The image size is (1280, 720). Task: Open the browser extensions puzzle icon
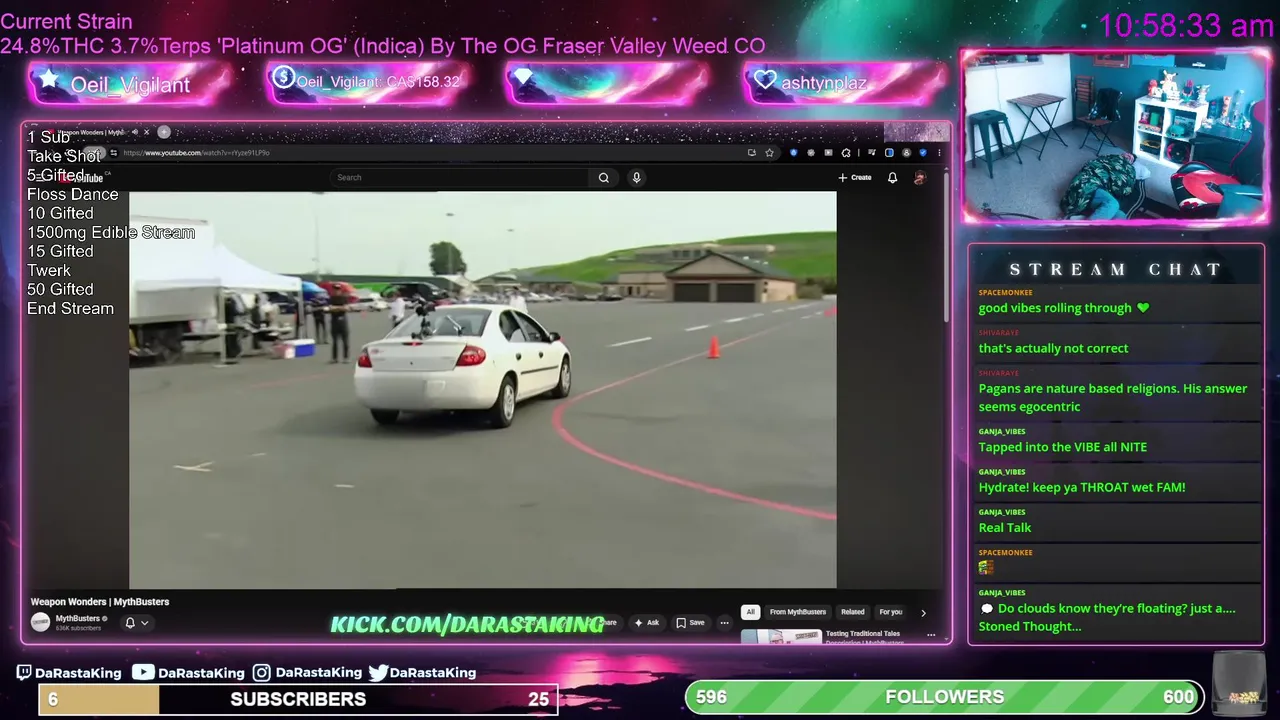846,152
